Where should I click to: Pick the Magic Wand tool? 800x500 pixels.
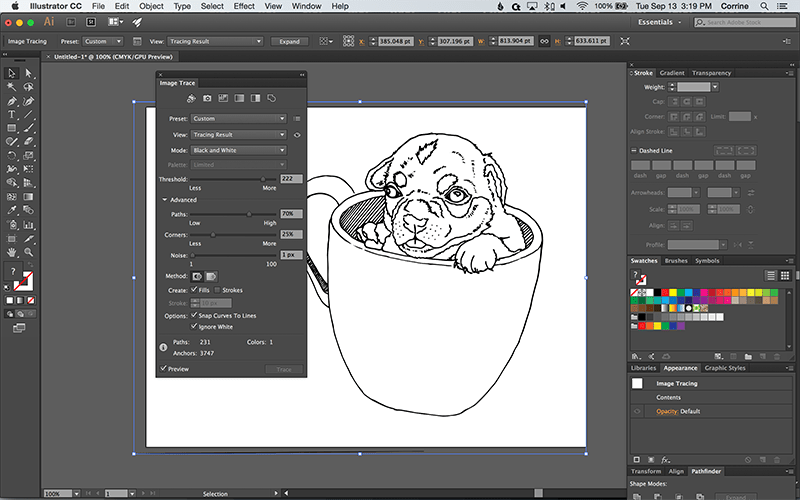tap(11, 87)
